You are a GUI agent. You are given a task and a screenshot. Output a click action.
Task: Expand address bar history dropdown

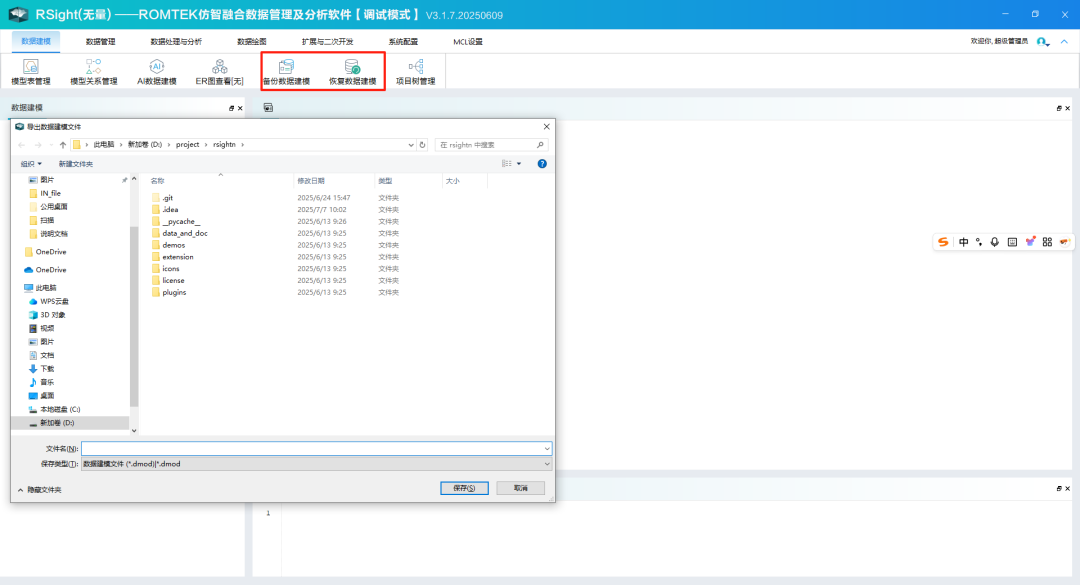(411, 145)
